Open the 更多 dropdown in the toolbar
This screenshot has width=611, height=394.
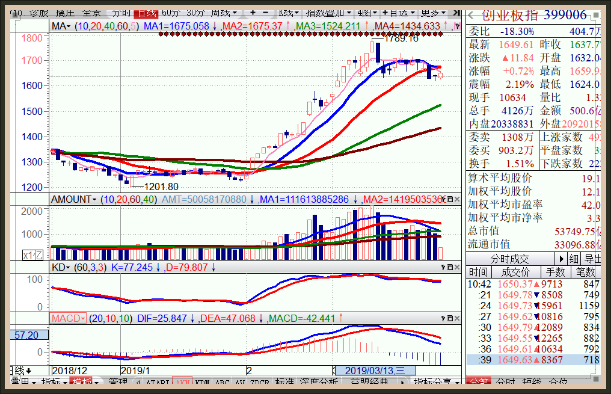click(x=433, y=14)
